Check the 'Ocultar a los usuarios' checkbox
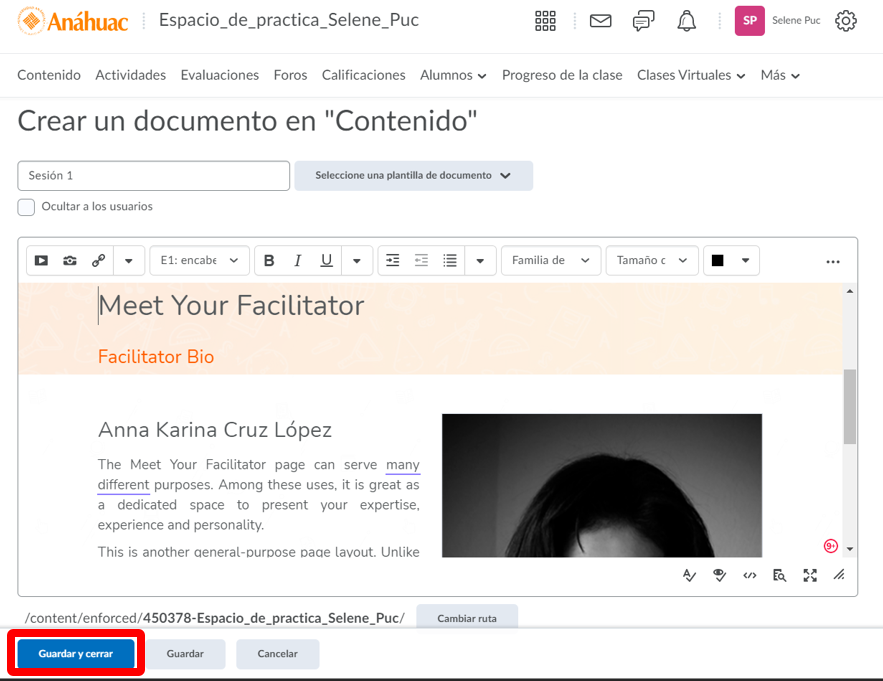This screenshot has width=883, height=681. (26, 207)
